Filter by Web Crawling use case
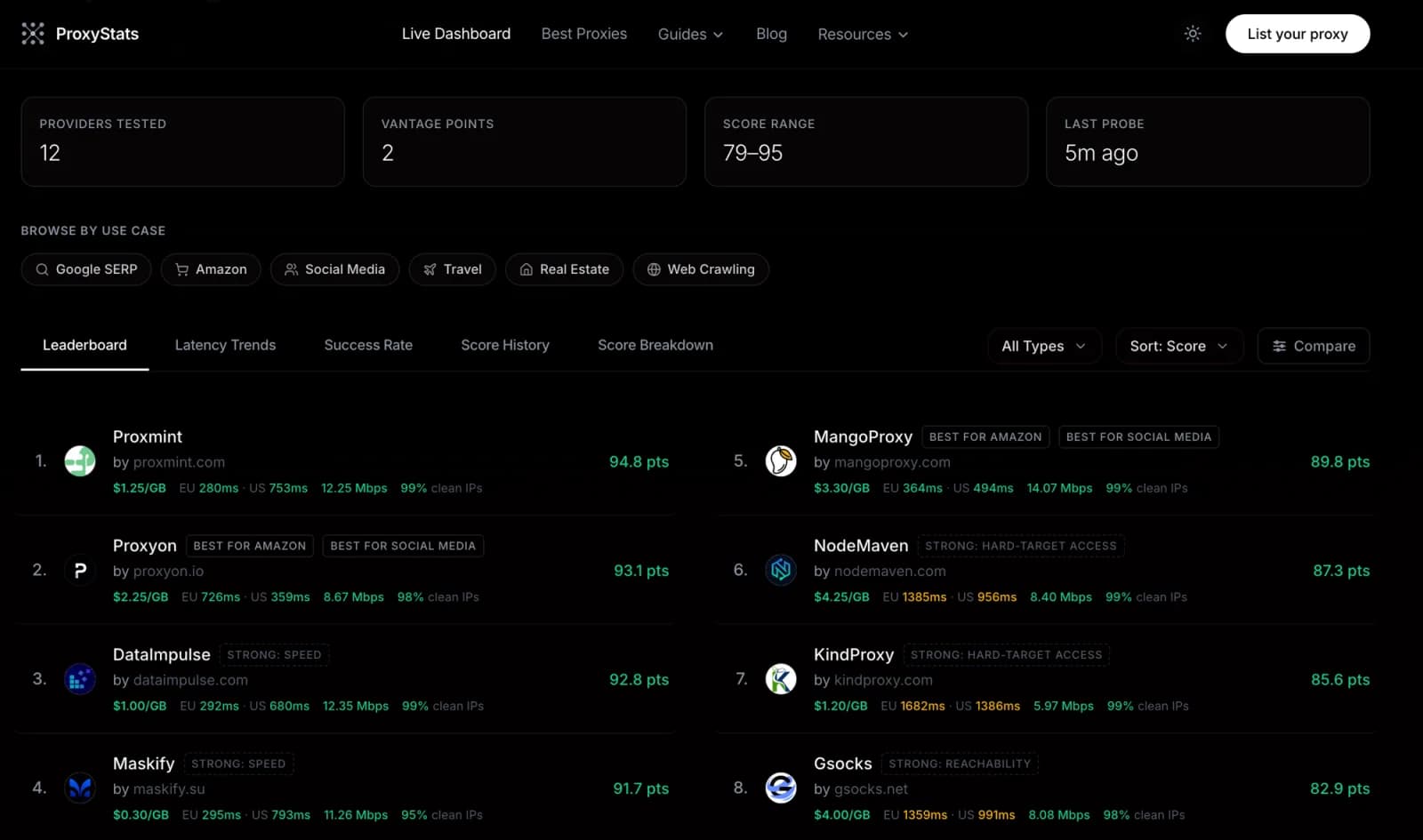Screen dimensions: 1423x840 tap(701, 269)
